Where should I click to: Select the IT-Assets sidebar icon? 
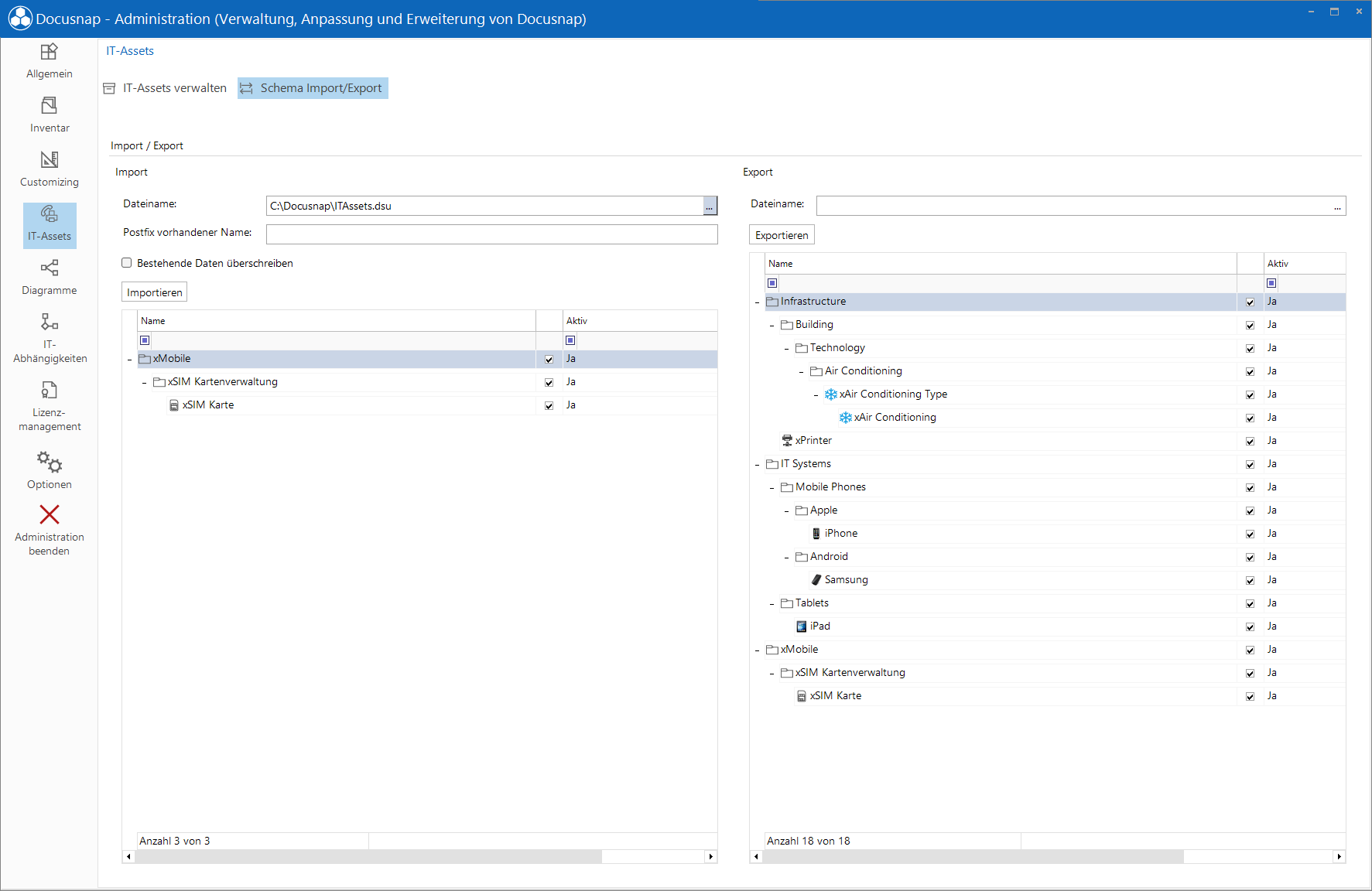(50, 213)
